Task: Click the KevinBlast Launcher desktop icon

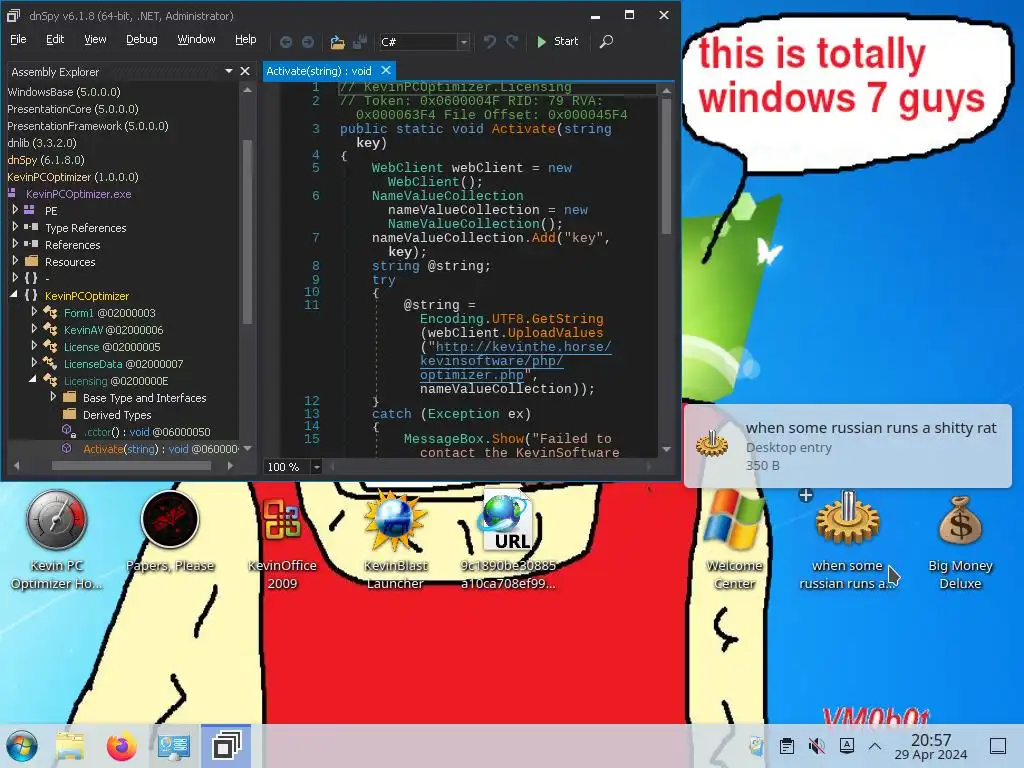Action: point(395,541)
